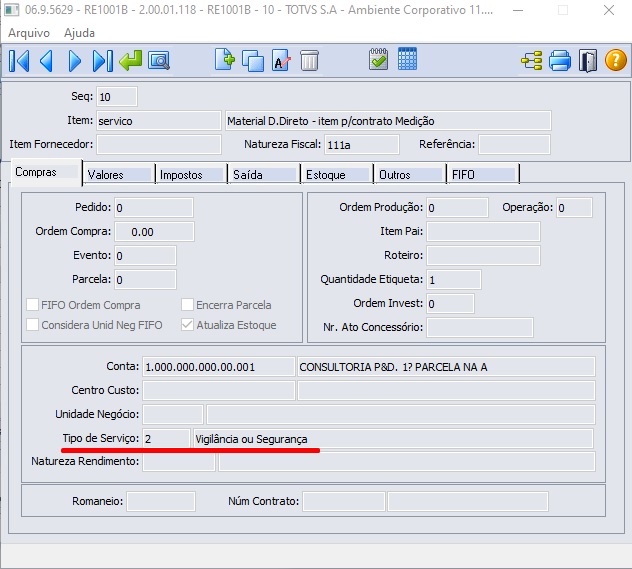632x569 pixels.
Task: Click the Ordem Produção field
Action: pyautogui.click(x=457, y=208)
